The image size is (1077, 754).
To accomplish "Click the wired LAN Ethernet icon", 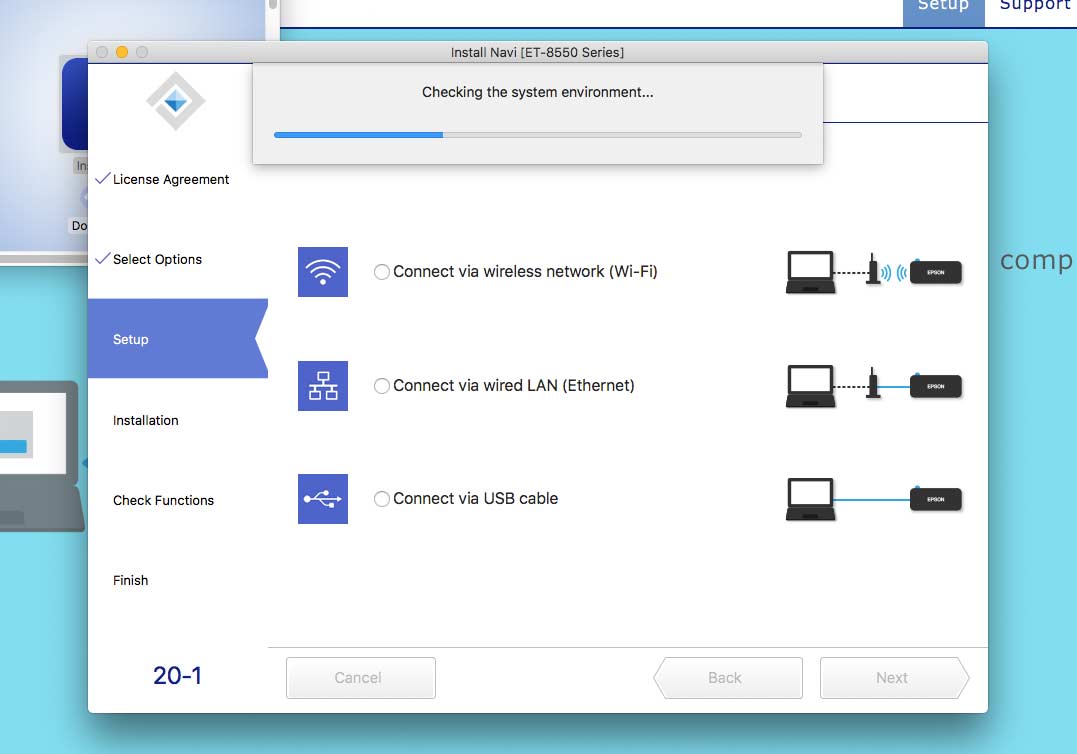I will (323, 386).
